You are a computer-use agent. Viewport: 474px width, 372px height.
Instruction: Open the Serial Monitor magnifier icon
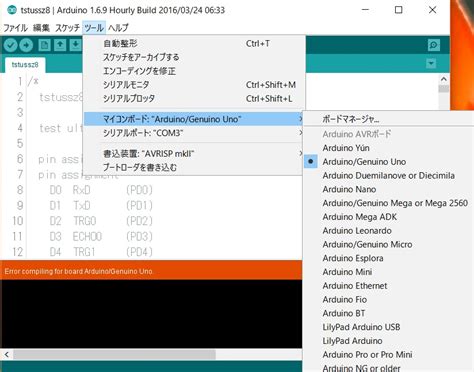pyautogui.click(x=434, y=45)
